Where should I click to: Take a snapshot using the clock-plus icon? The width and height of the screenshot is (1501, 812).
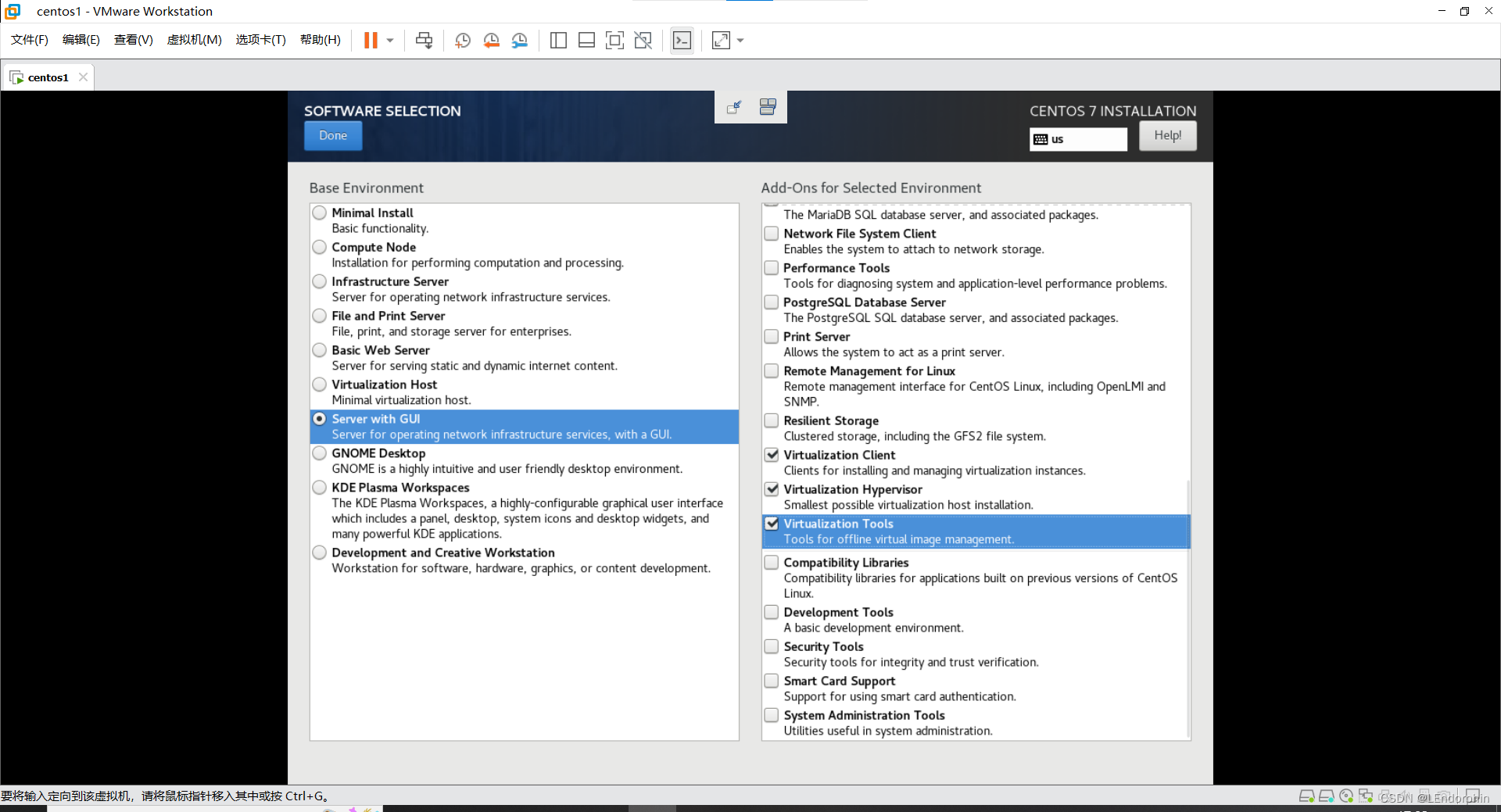tap(463, 40)
